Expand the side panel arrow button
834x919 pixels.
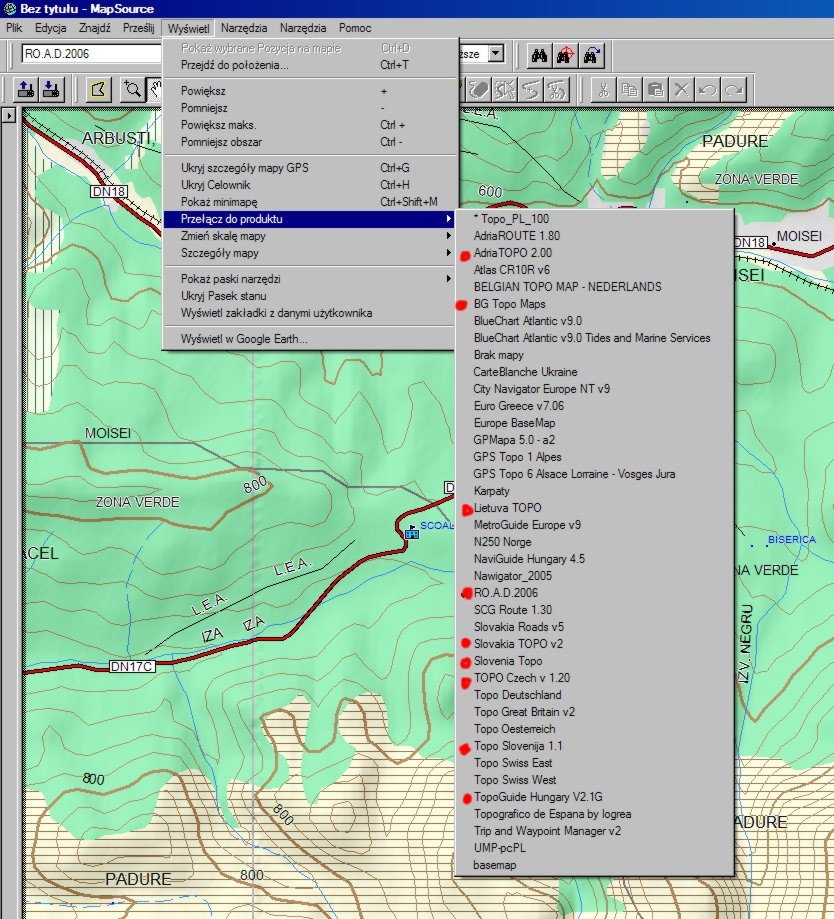pyautogui.click(x=9, y=115)
